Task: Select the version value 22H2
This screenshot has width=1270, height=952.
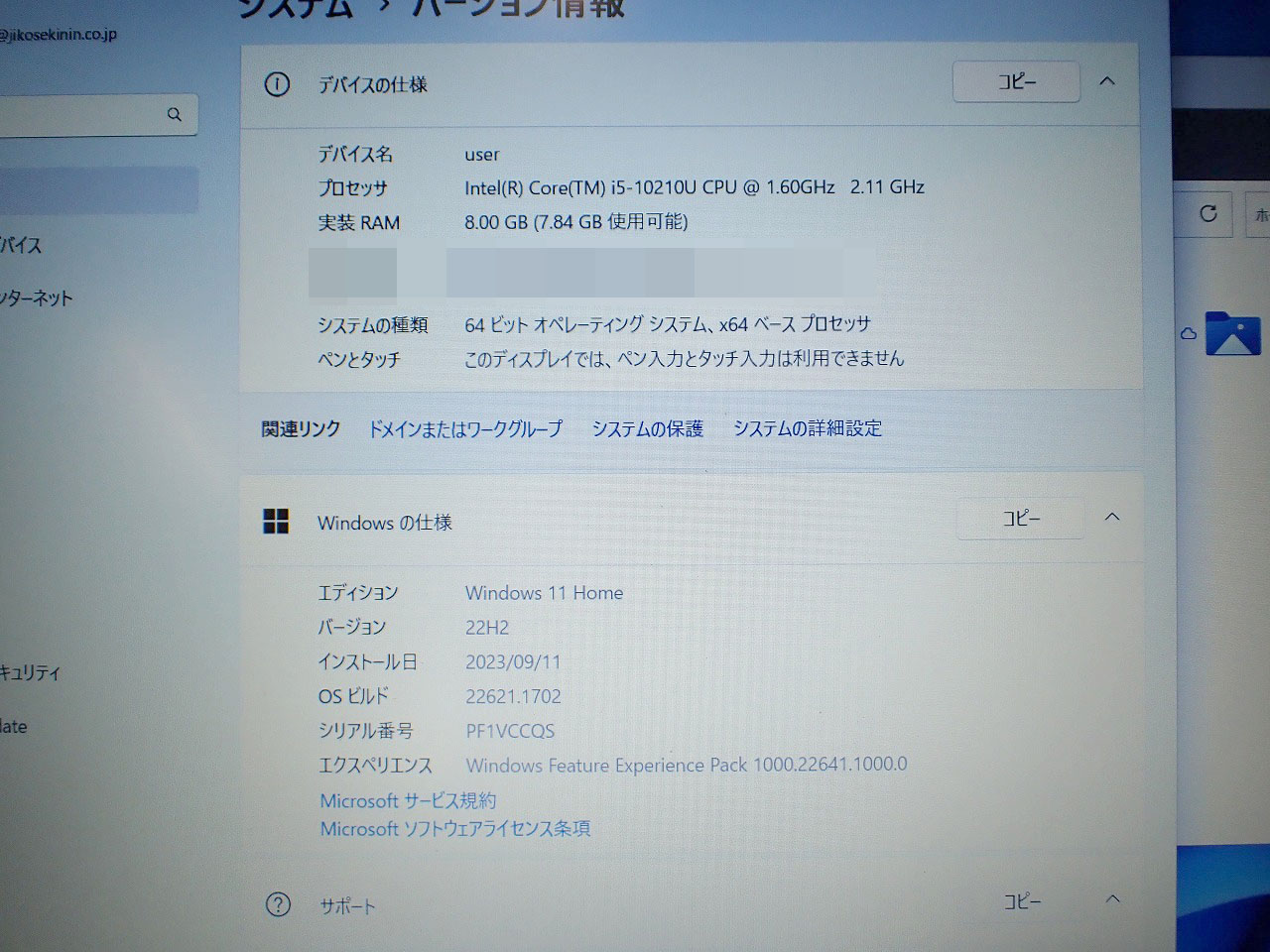Action: [x=487, y=628]
